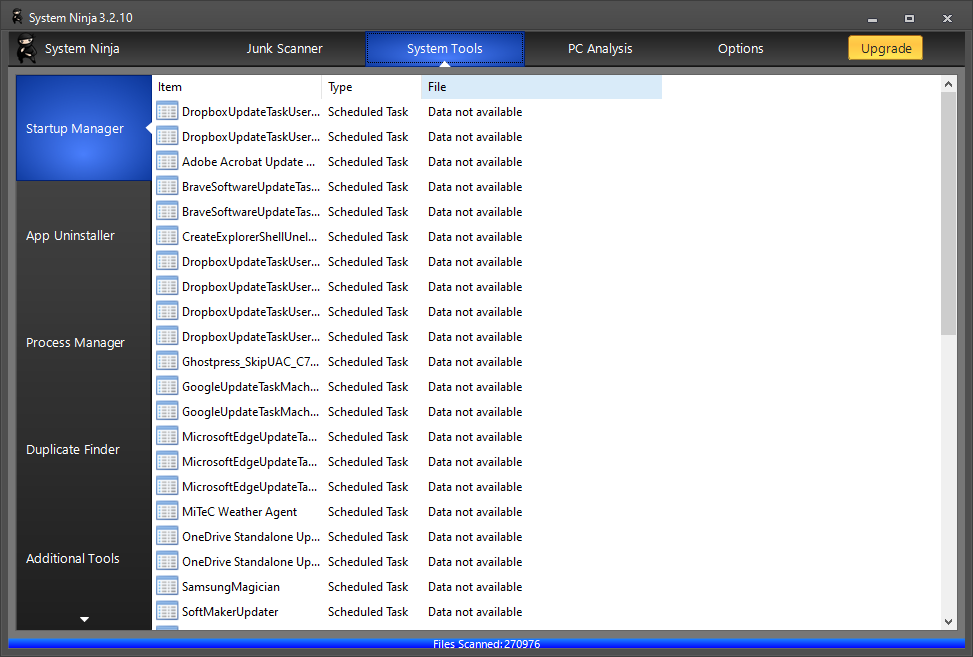Click 'Data not available' in the Adobe Acrobat row

[x=475, y=162]
